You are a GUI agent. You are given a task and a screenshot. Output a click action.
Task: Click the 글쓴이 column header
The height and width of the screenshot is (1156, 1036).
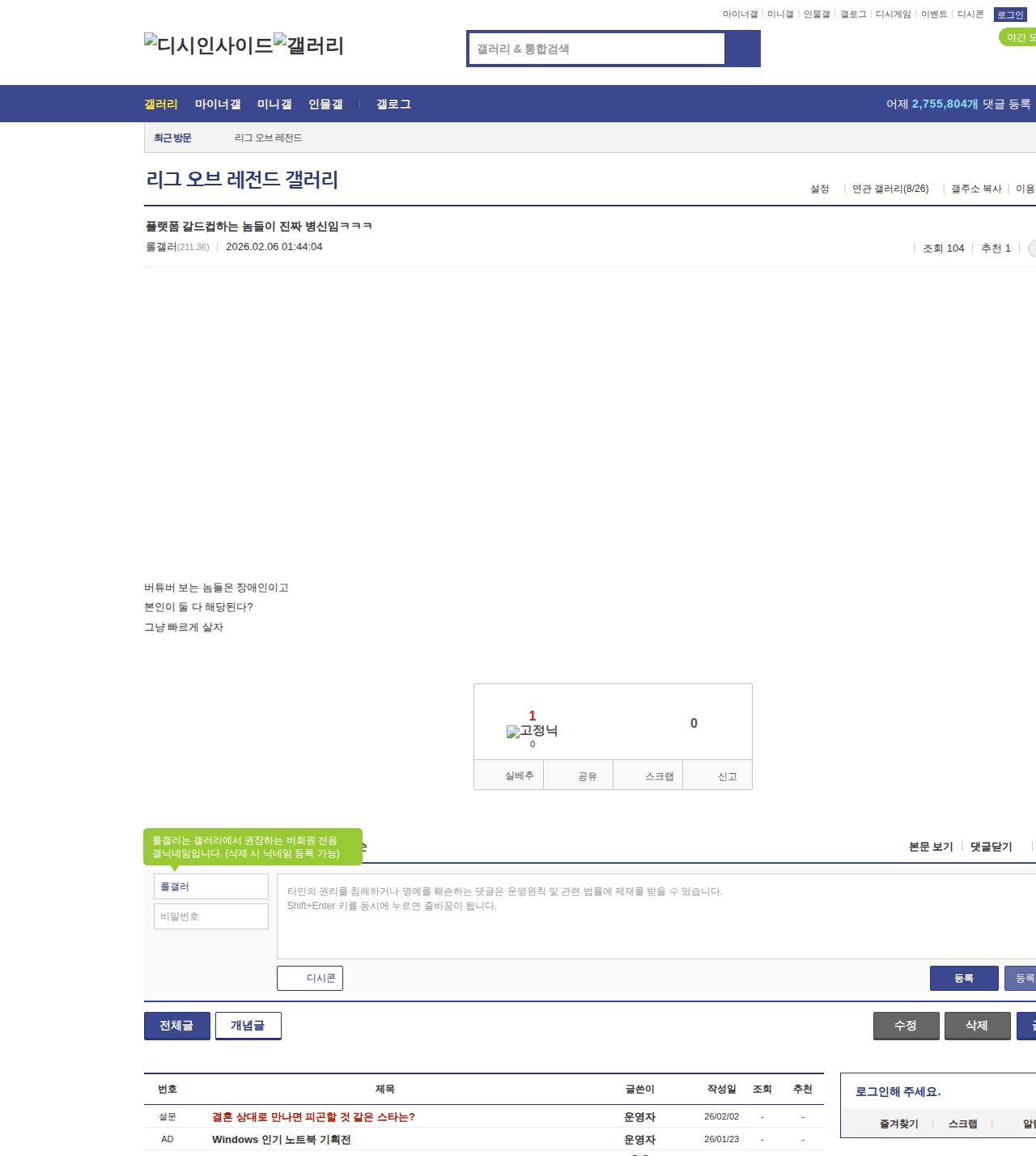640,1090
